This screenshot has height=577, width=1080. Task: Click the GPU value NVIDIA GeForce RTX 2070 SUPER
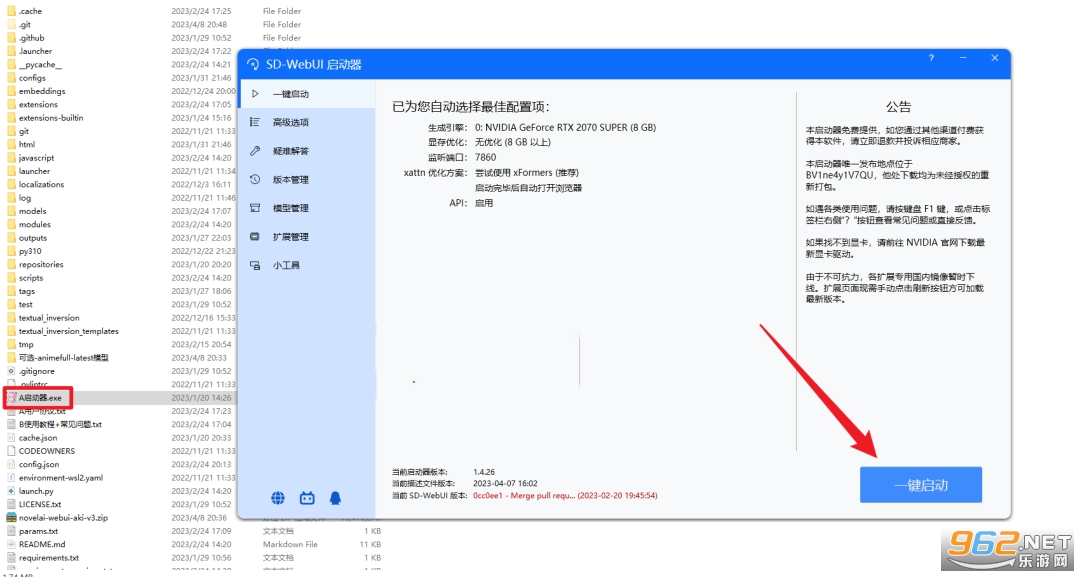(x=565, y=127)
